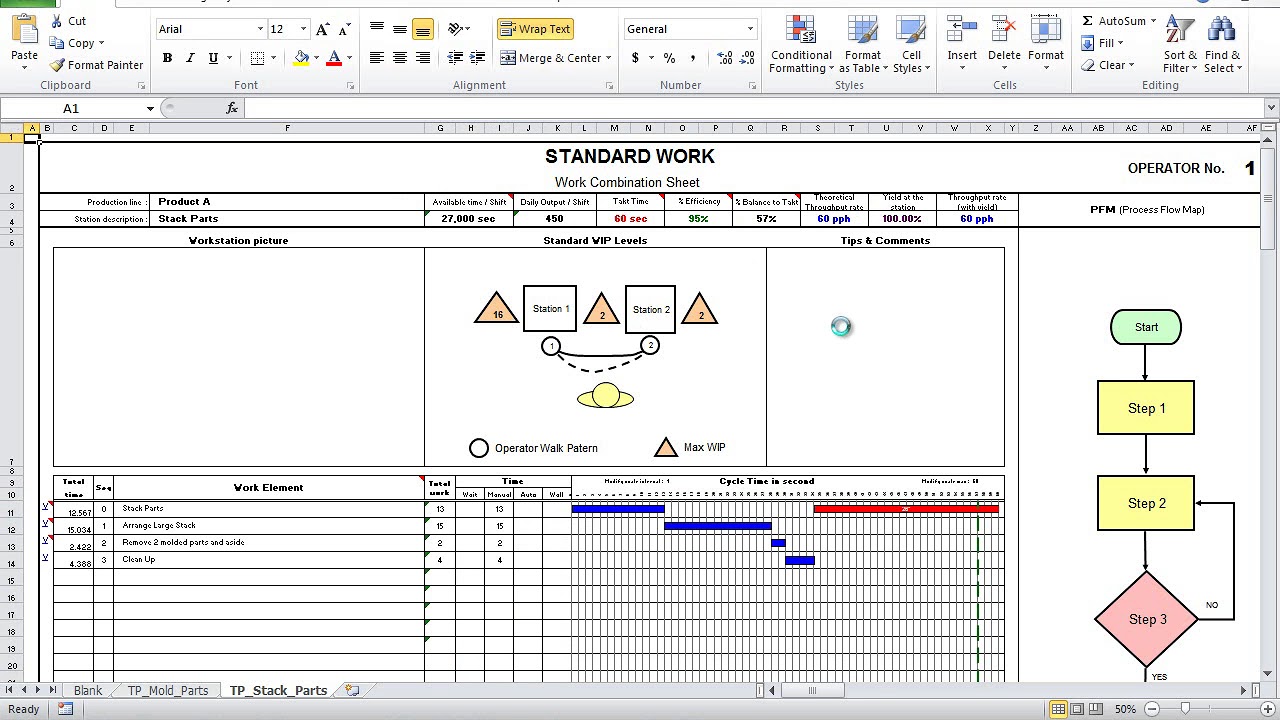Select TP_Stack_Parts sheet tab

pos(278,690)
